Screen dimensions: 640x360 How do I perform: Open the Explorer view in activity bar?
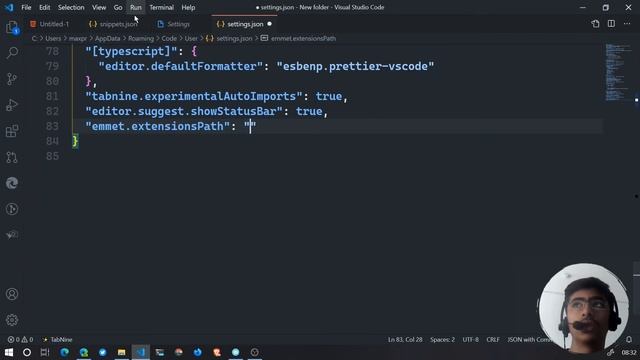click(x=12, y=27)
